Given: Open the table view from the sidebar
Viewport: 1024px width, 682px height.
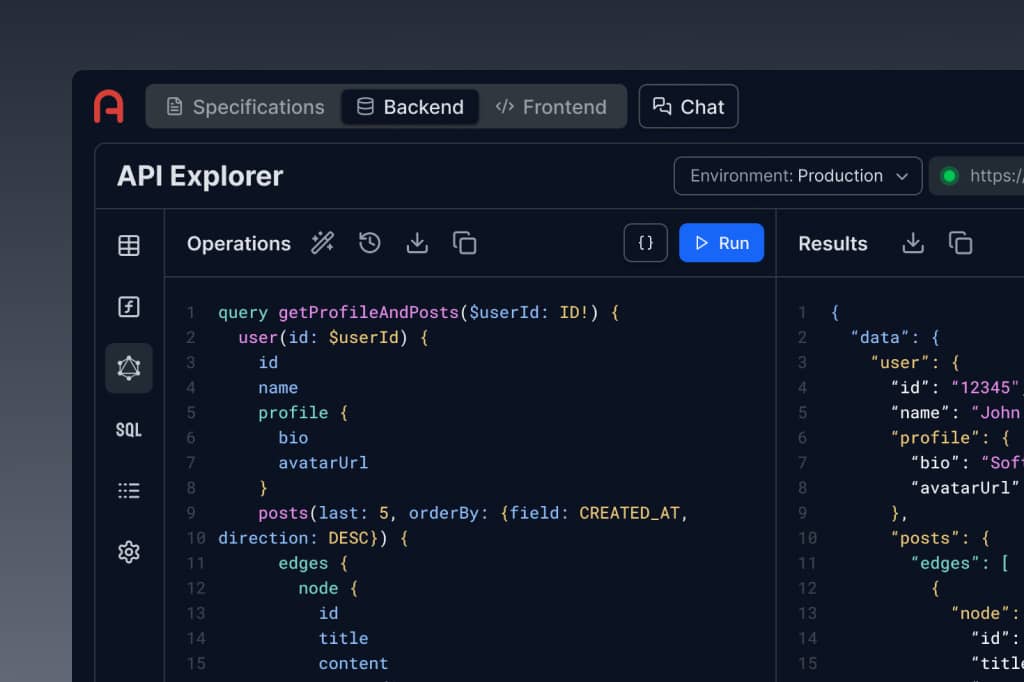Looking at the screenshot, I should click(x=128, y=245).
